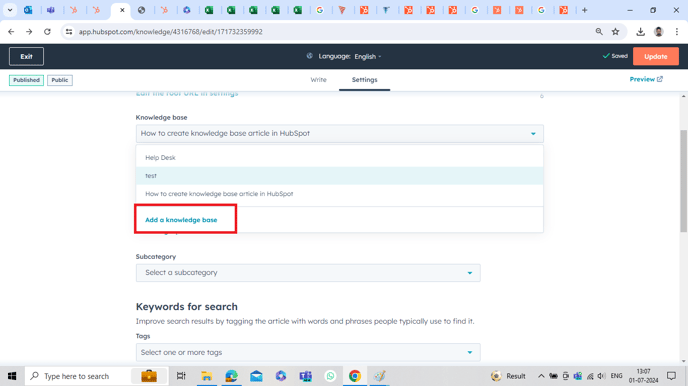The width and height of the screenshot is (688, 386).
Task: Open WhatsApp from the taskbar
Action: 330,376
